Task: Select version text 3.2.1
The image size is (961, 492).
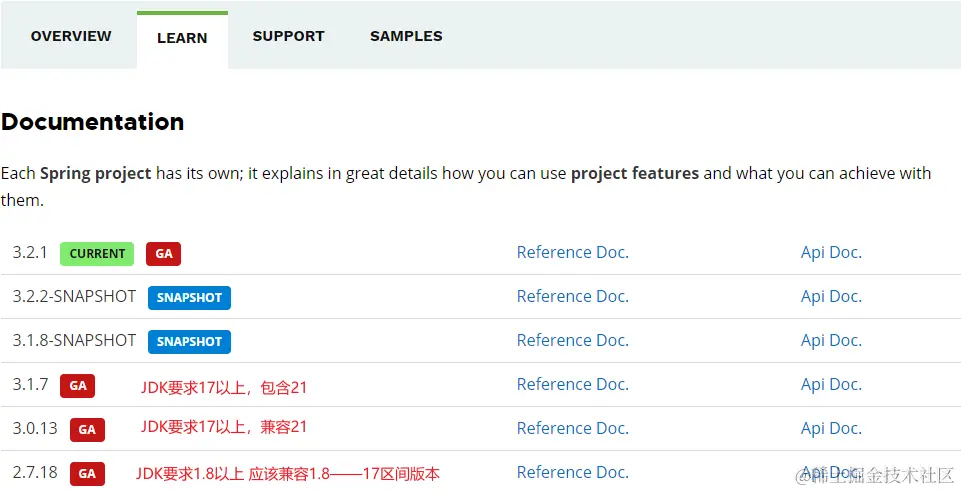Action: 30,252
